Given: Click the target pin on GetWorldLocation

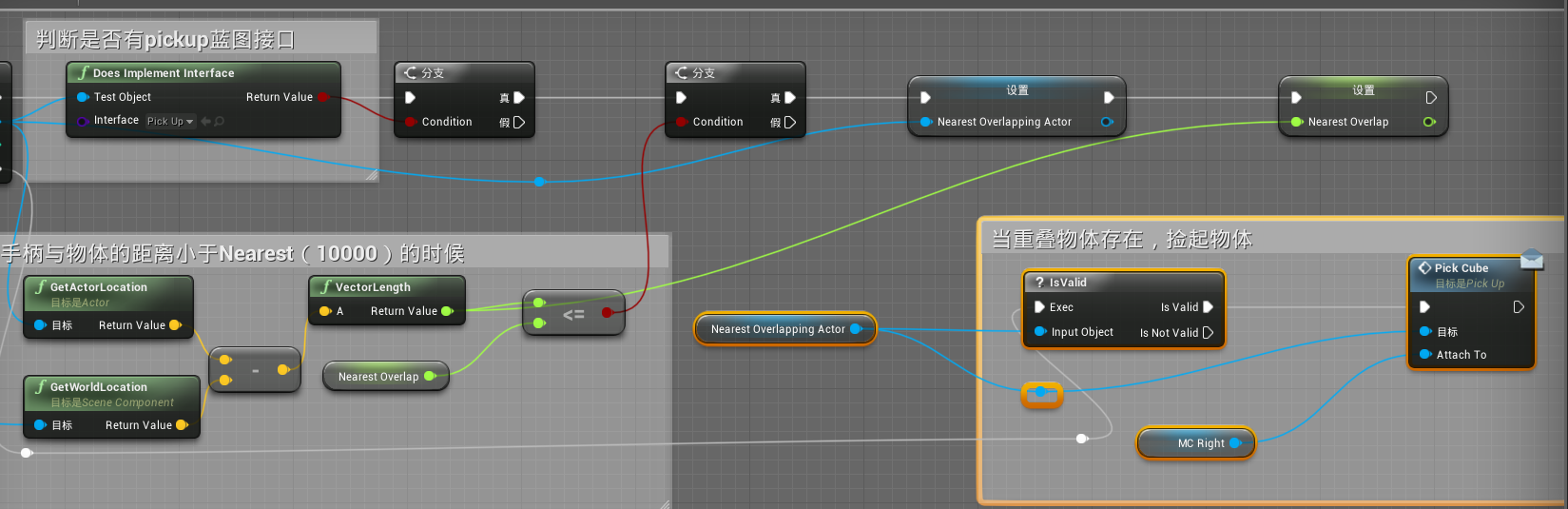Looking at the screenshot, I should [x=40, y=425].
